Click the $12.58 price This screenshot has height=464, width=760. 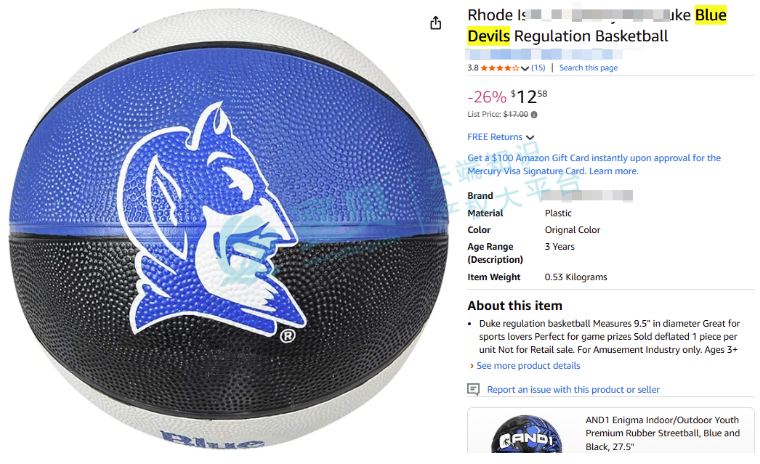[x=528, y=96]
